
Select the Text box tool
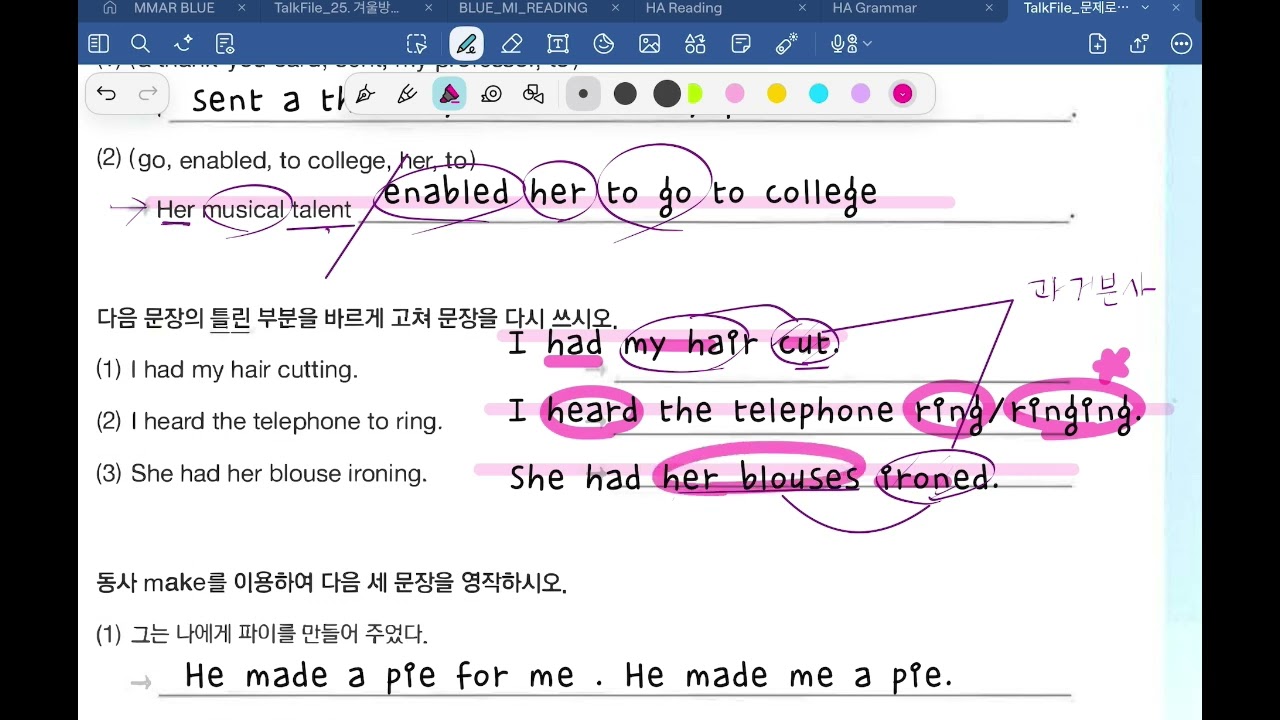coord(558,44)
